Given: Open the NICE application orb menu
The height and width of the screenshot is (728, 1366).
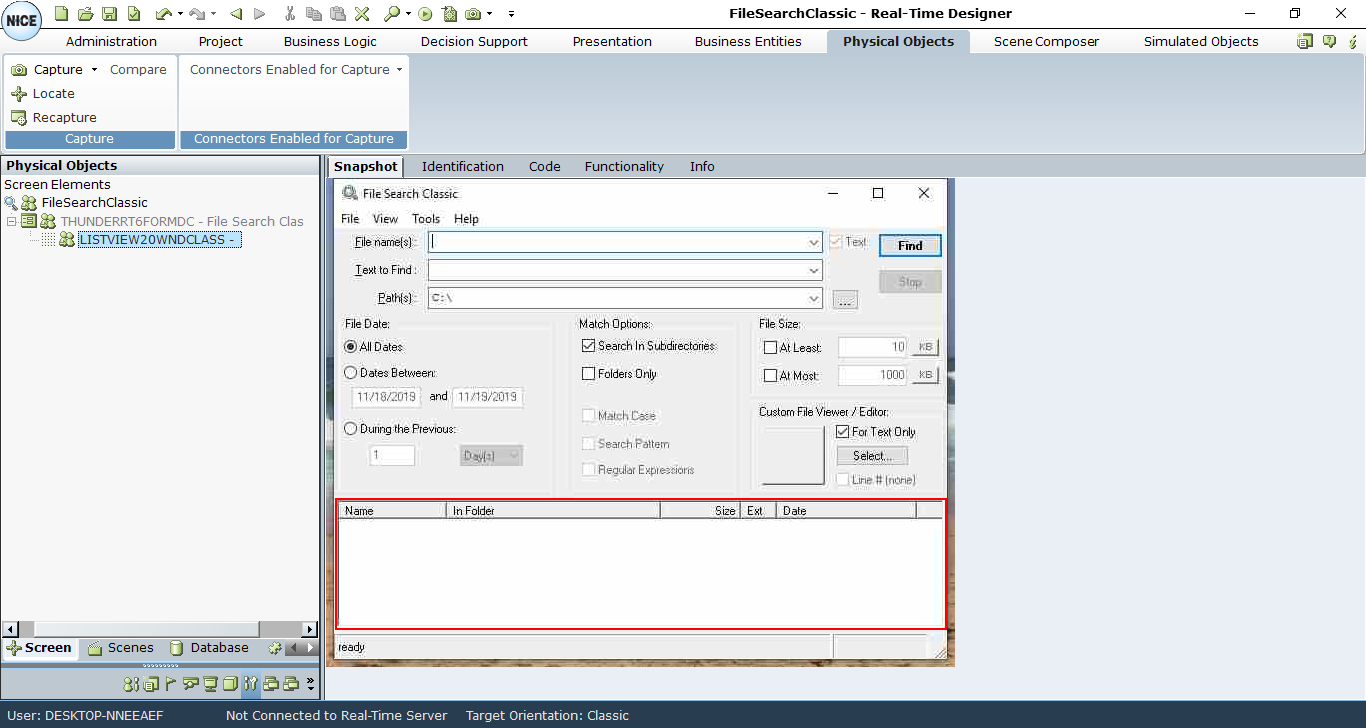Looking at the screenshot, I should click(22, 21).
